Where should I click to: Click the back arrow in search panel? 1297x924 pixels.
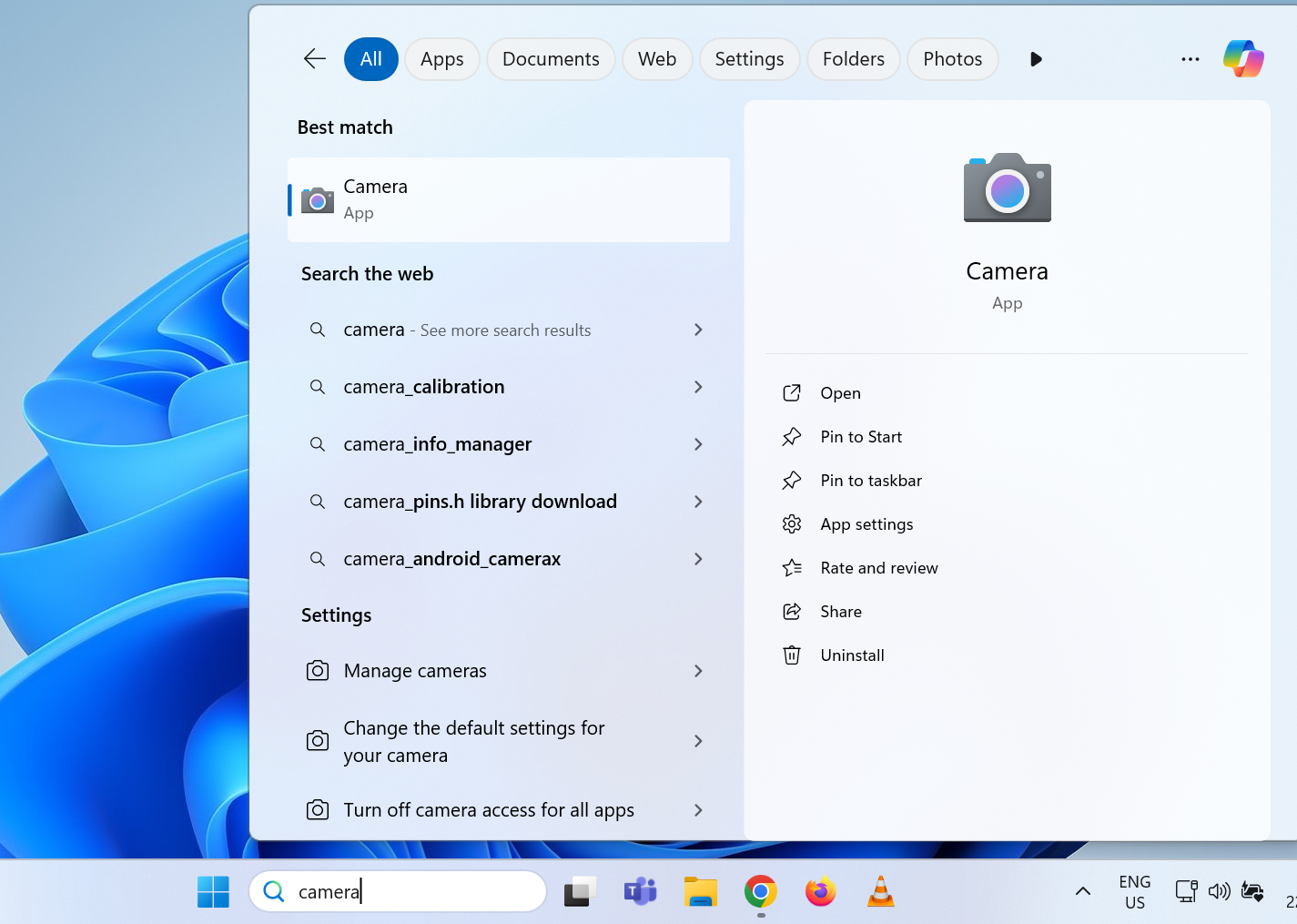click(315, 59)
